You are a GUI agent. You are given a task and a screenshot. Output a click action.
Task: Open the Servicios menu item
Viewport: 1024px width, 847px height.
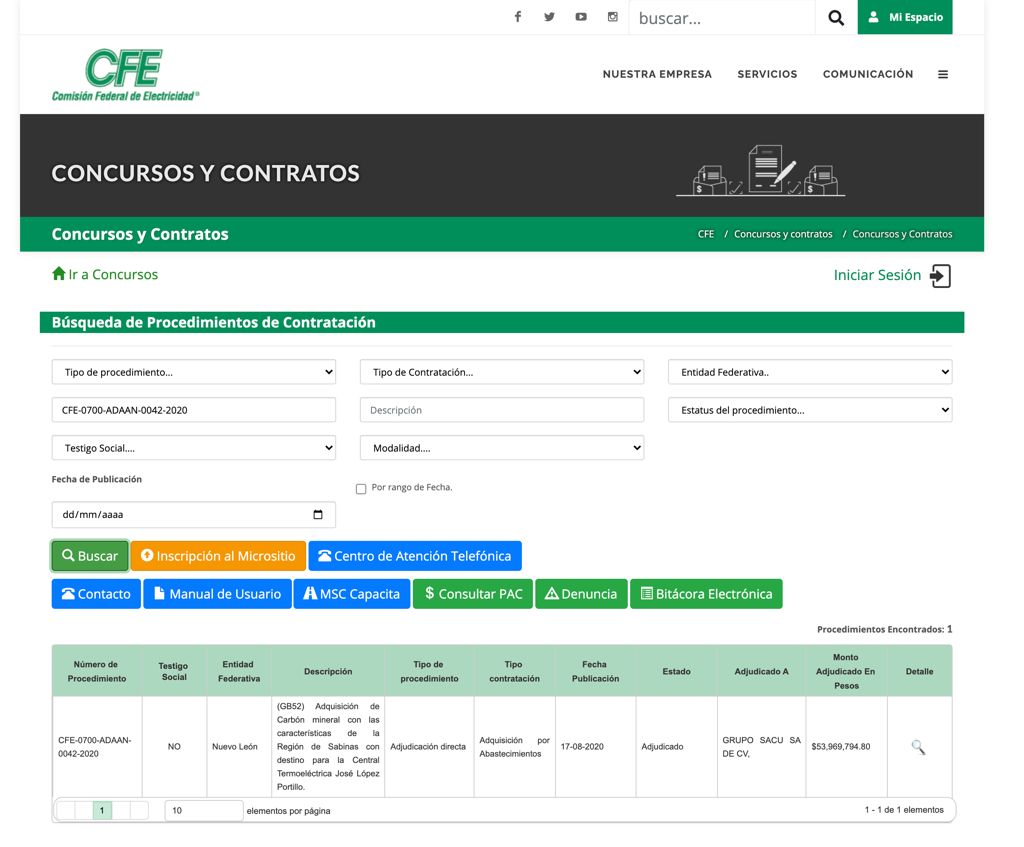click(767, 74)
